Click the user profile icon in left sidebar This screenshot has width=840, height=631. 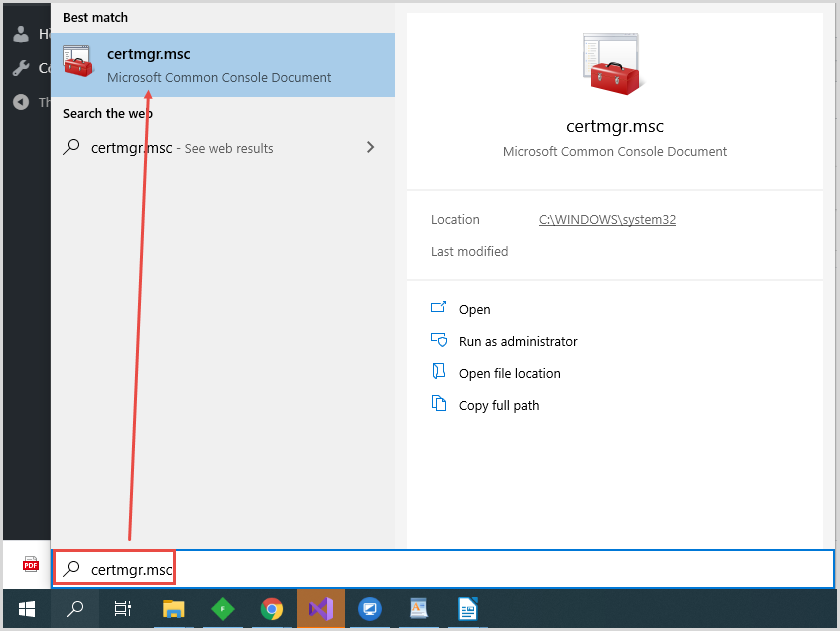point(21,34)
